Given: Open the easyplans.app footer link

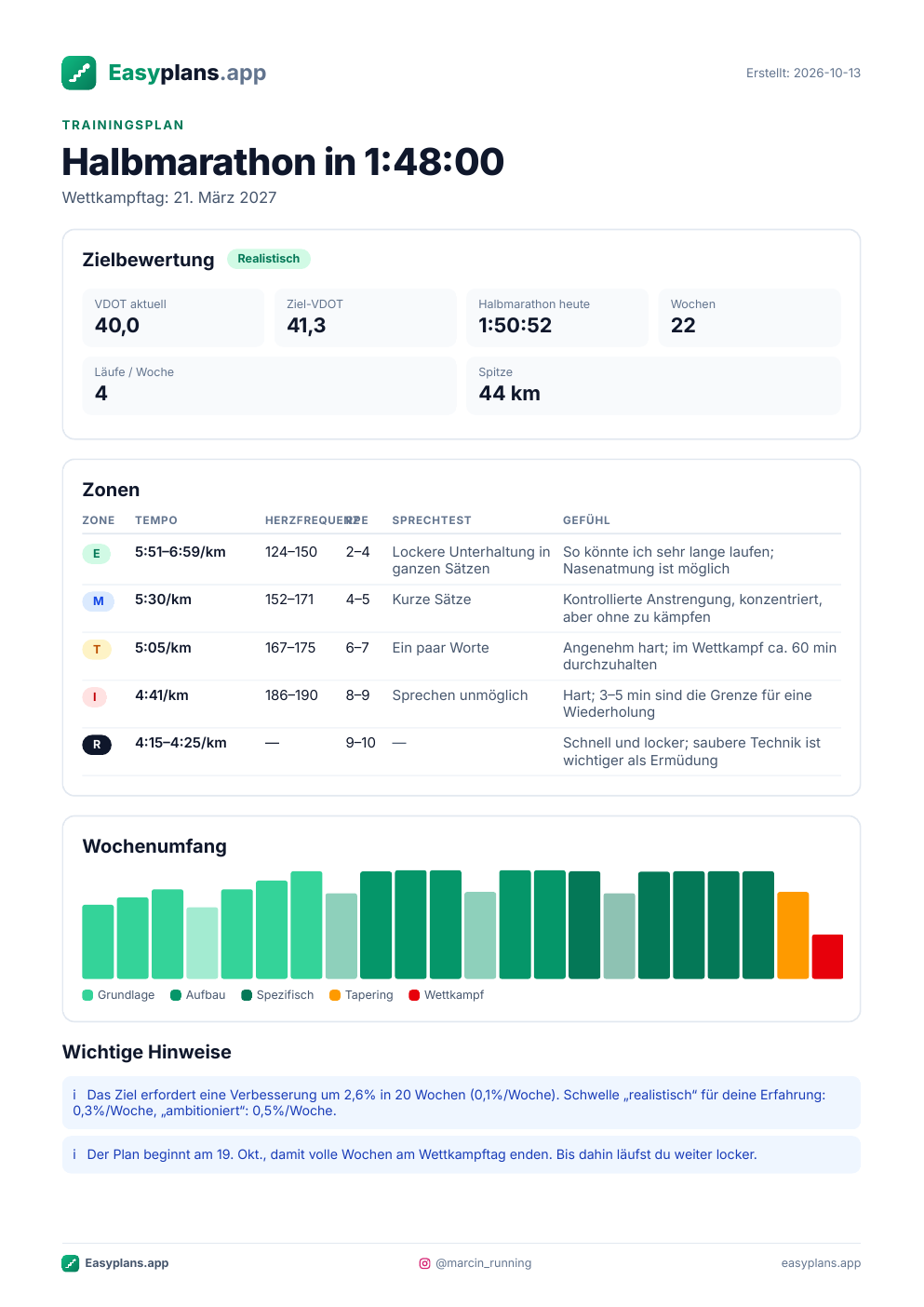Looking at the screenshot, I should (x=821, y=1263).
